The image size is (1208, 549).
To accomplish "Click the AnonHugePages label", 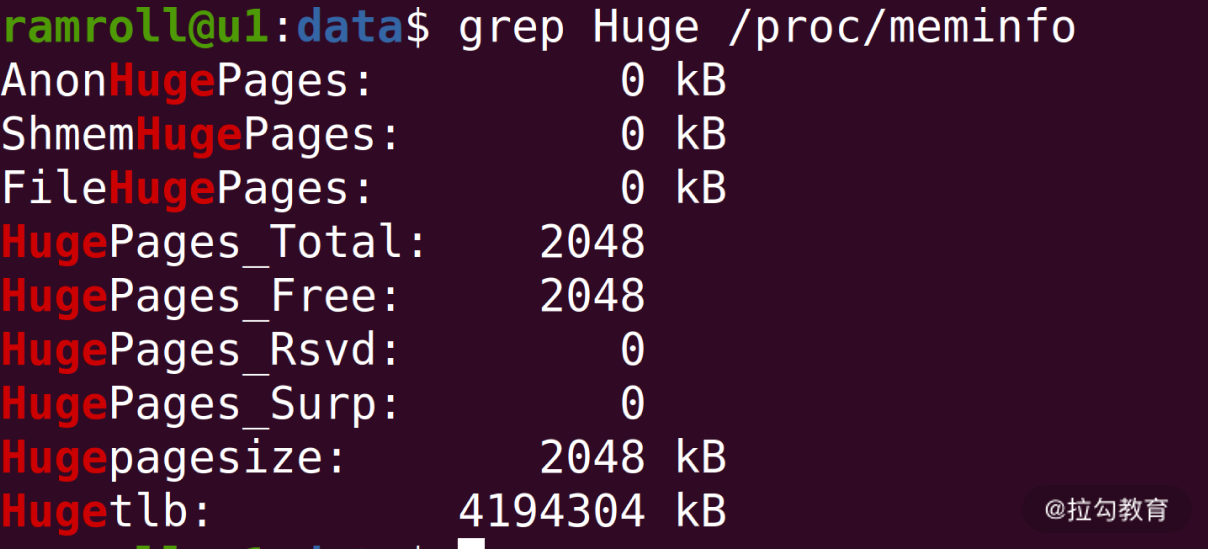I will [x=188, y=81].
